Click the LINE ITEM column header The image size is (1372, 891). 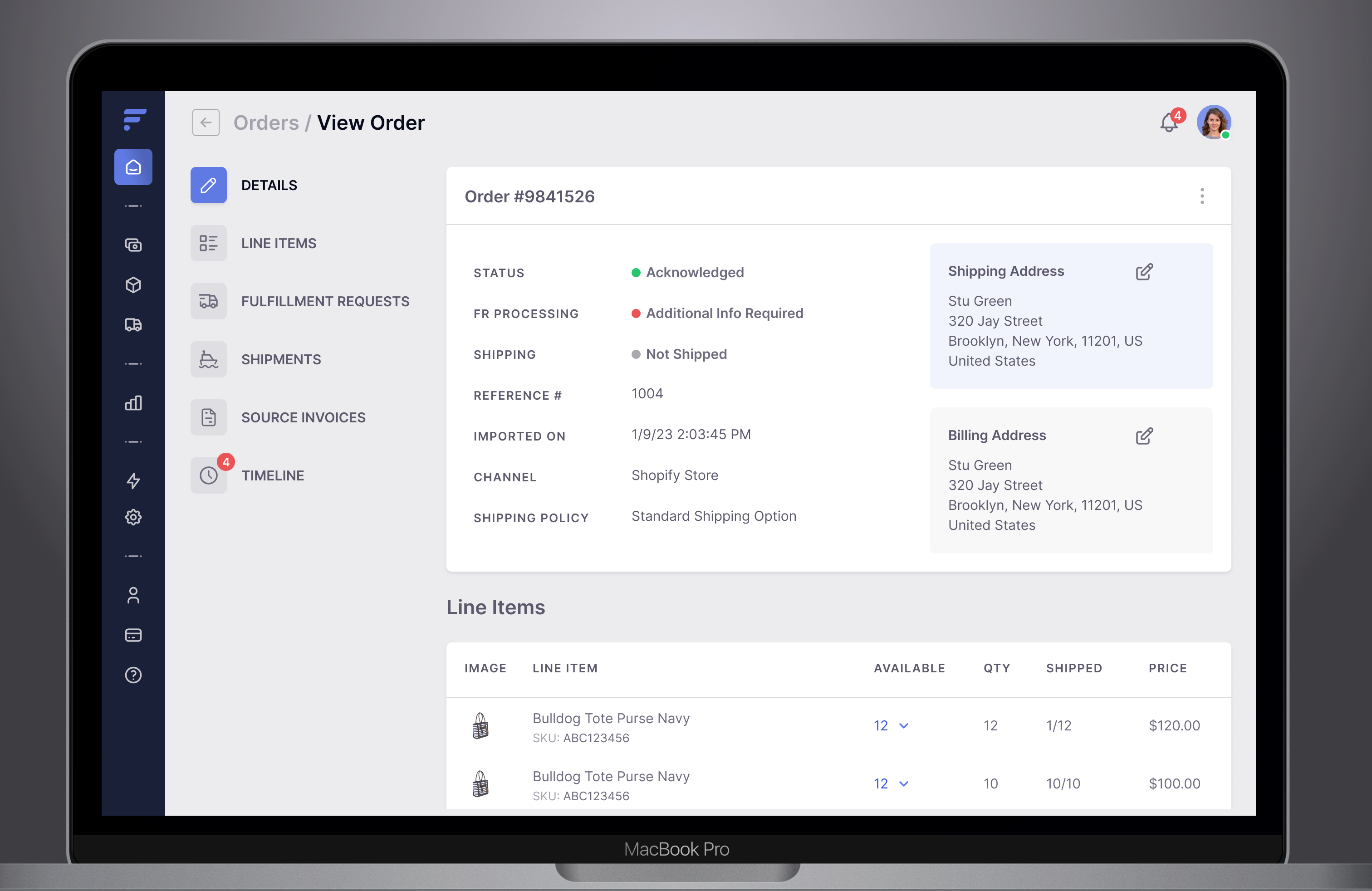click(565, 669)
